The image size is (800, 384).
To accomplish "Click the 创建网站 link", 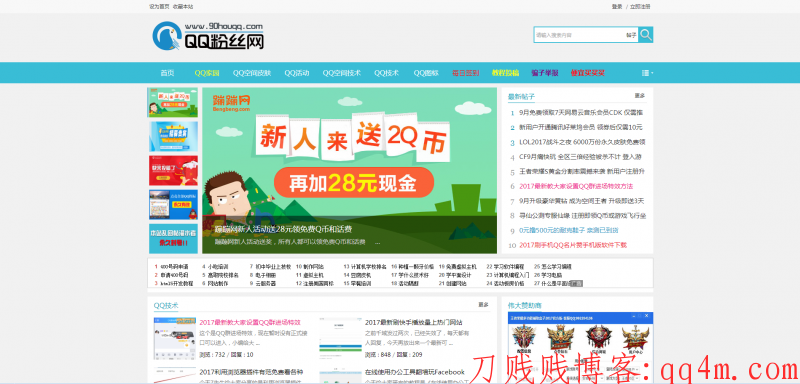I will tap(456, 283).
